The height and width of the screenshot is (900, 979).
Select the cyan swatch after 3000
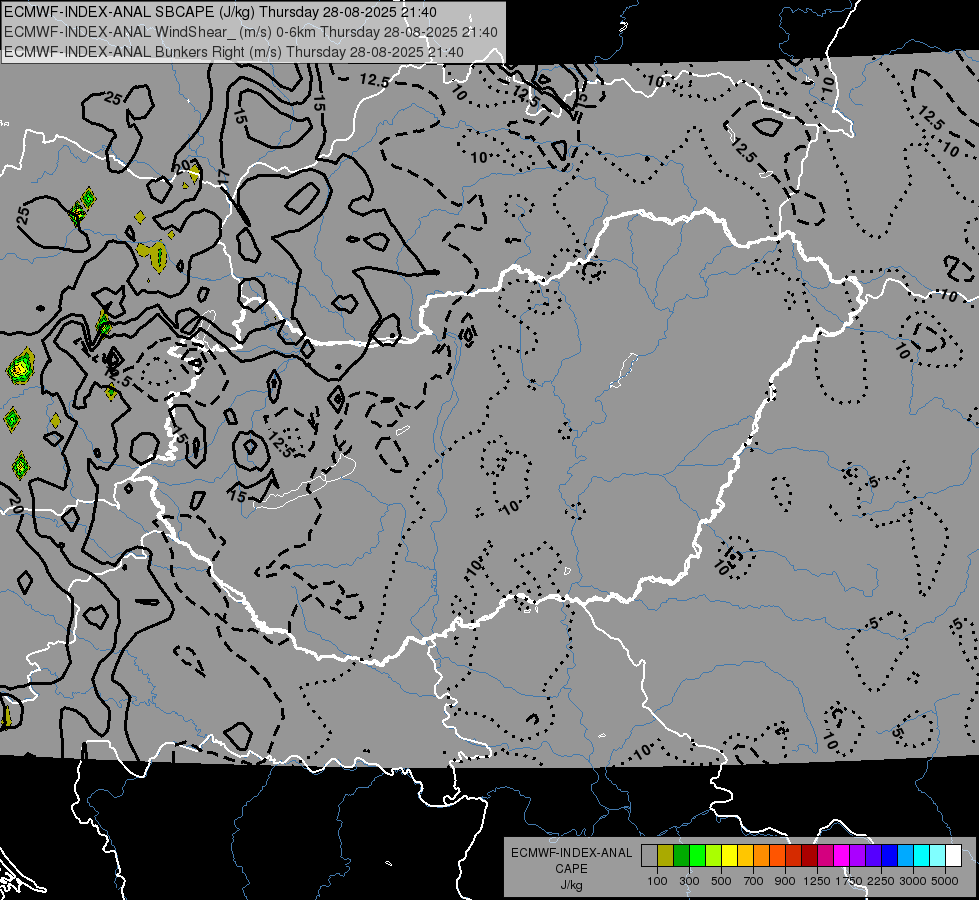click(922, 856)
